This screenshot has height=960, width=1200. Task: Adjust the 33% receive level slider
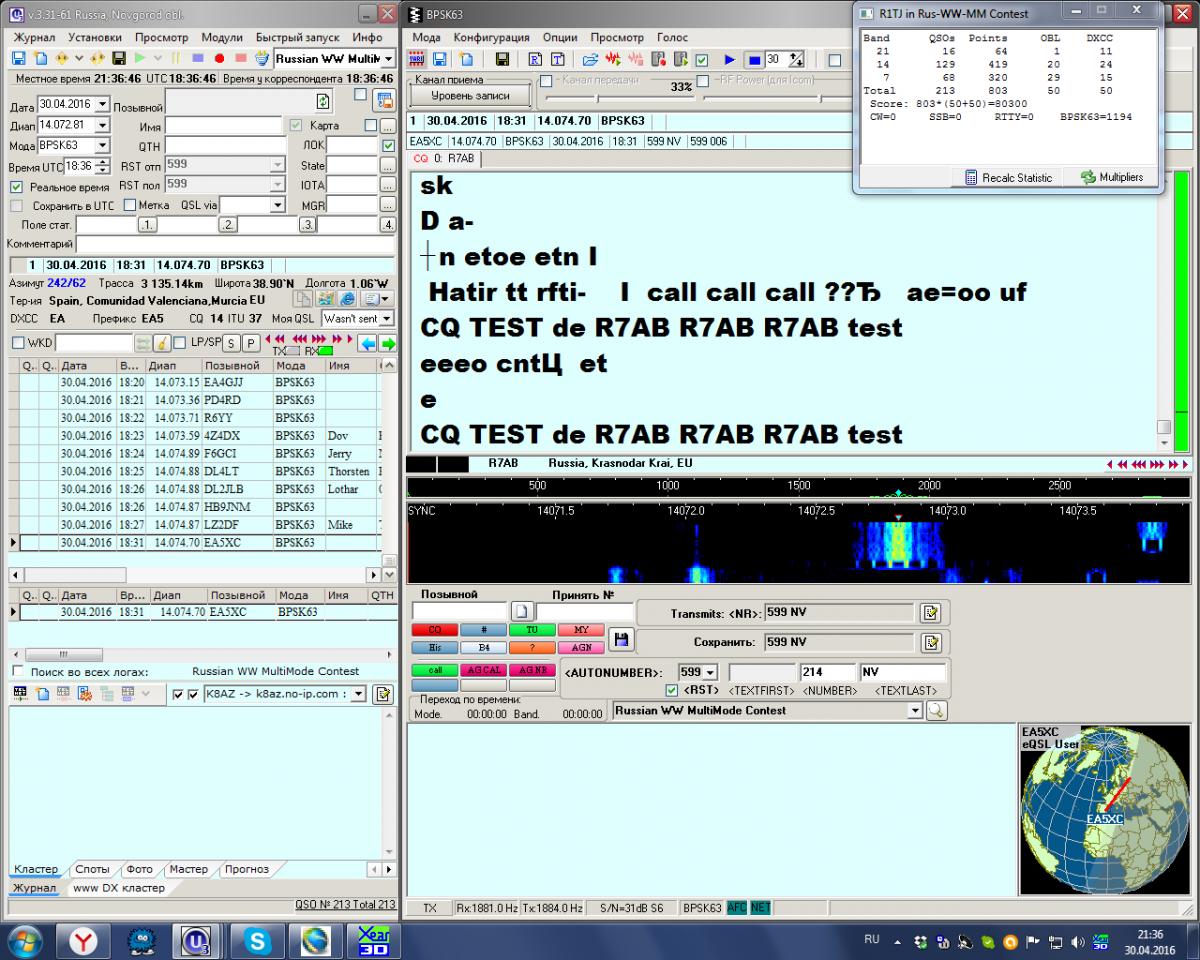[x=597, y=99]
